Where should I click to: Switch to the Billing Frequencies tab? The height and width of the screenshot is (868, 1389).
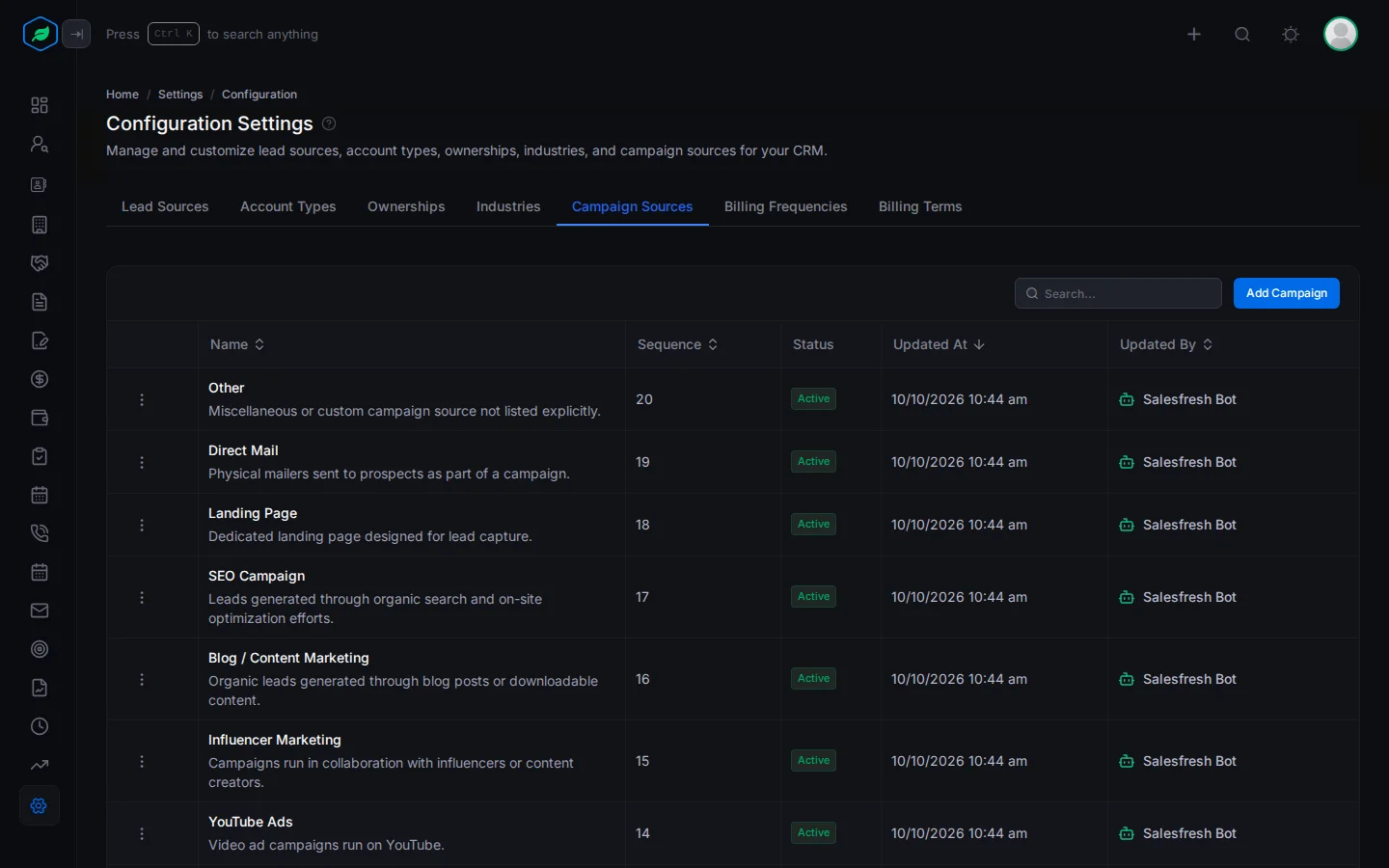coord(786,206)
